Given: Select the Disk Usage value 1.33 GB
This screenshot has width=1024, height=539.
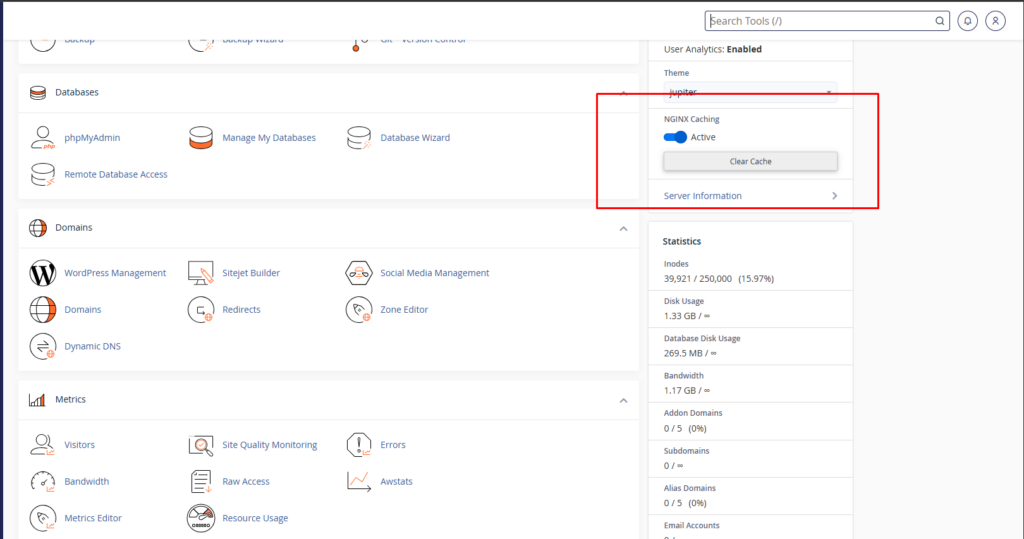Looking at the screenshot, I should coord(680,316).
